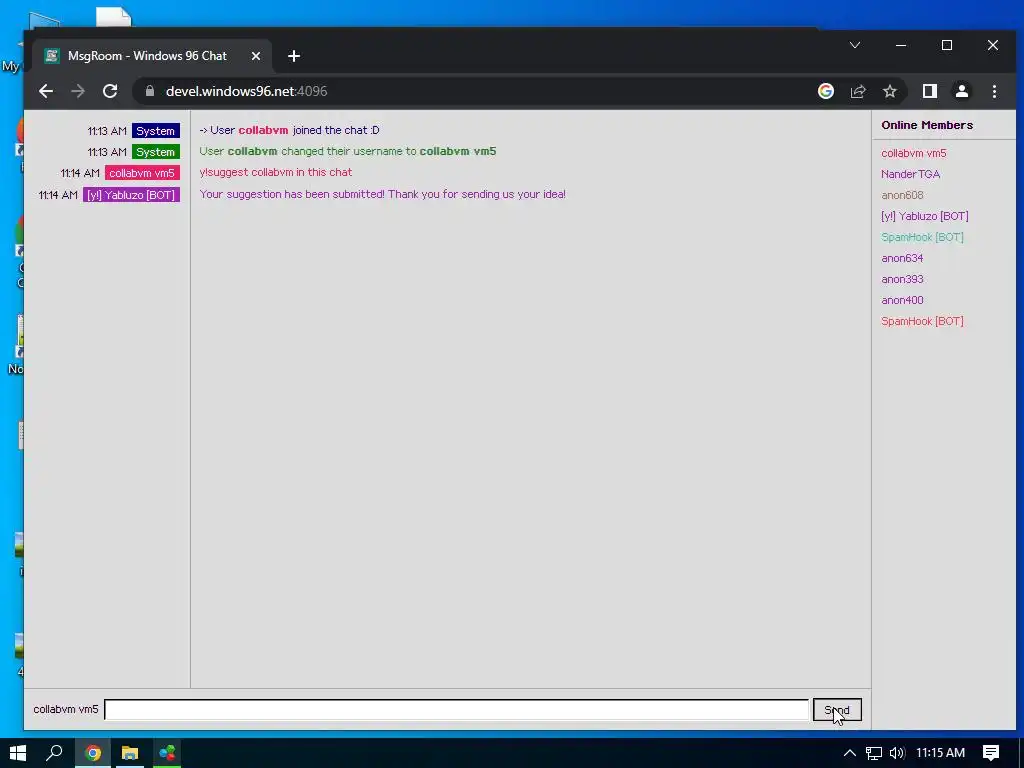Select NanderTGA in member list
This screenshot has width=1024, height=768.
click(x=910, y=174)
